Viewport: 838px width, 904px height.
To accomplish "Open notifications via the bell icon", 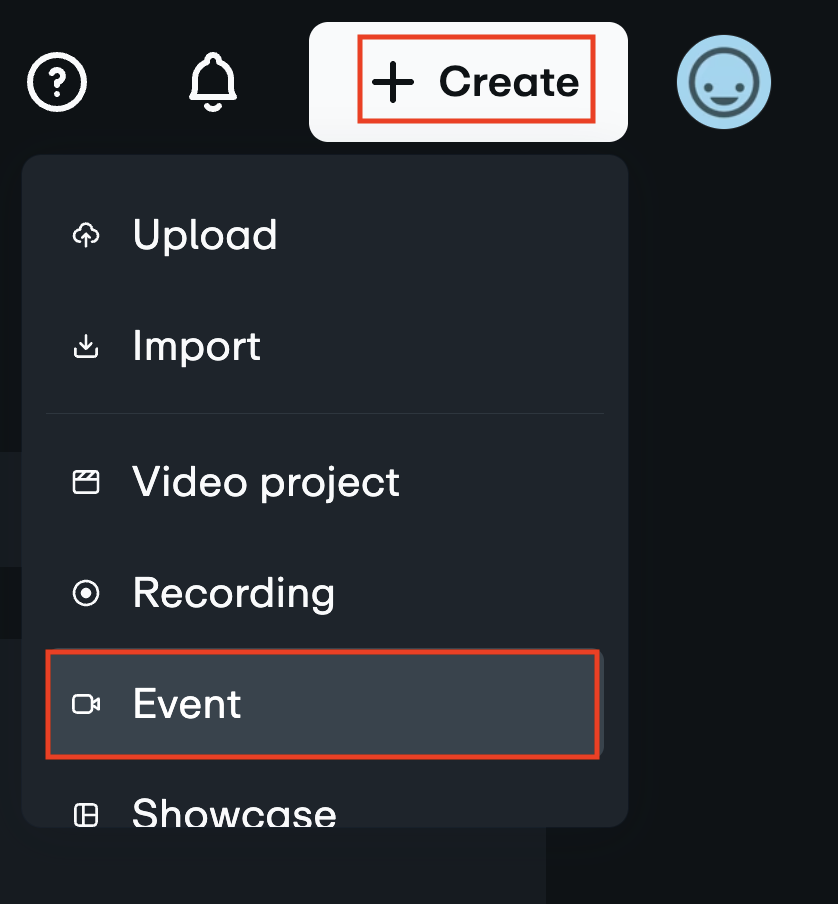I will tap(212, 82).
